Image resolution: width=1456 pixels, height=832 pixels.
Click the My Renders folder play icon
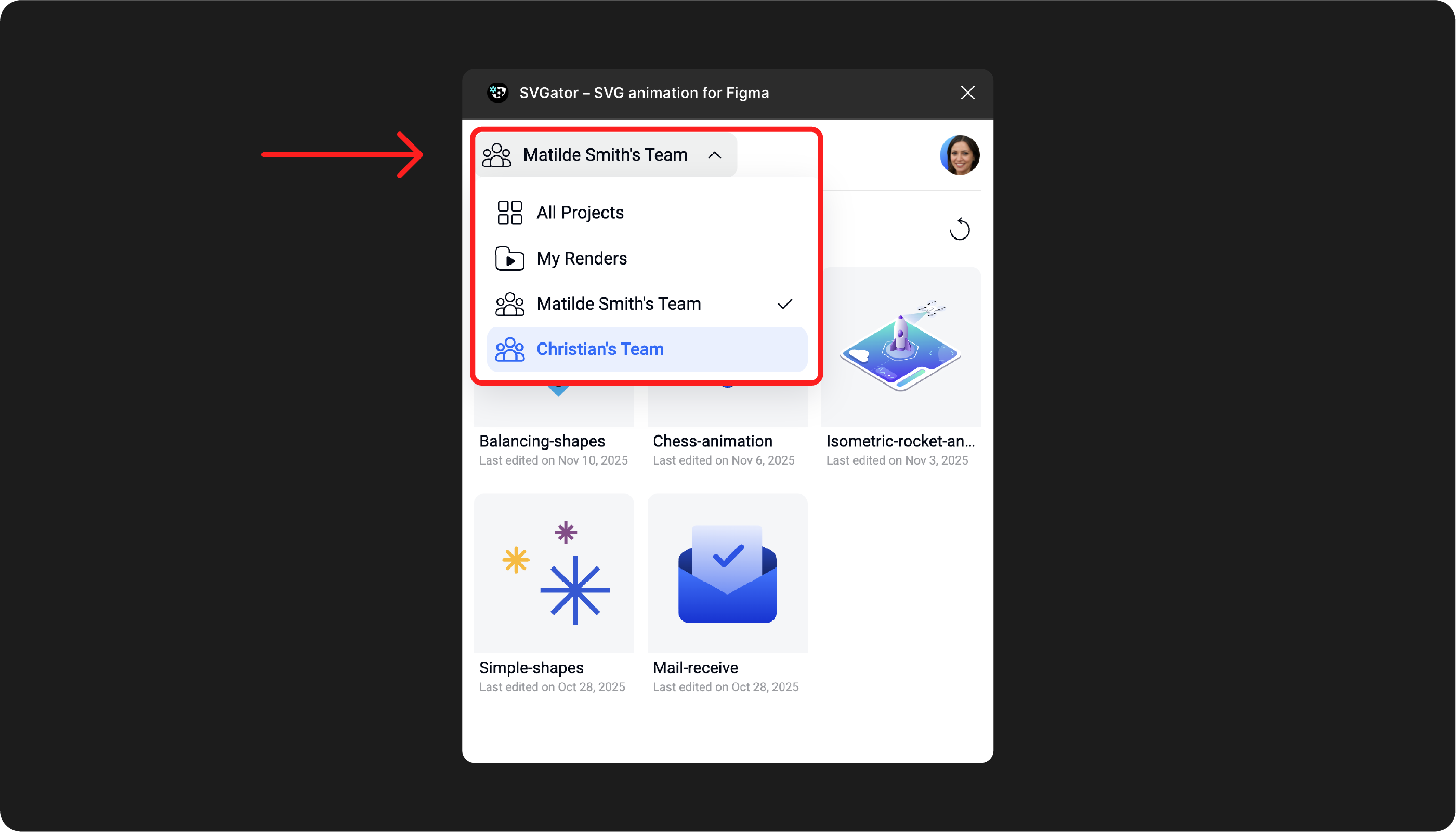pos(509,259)
